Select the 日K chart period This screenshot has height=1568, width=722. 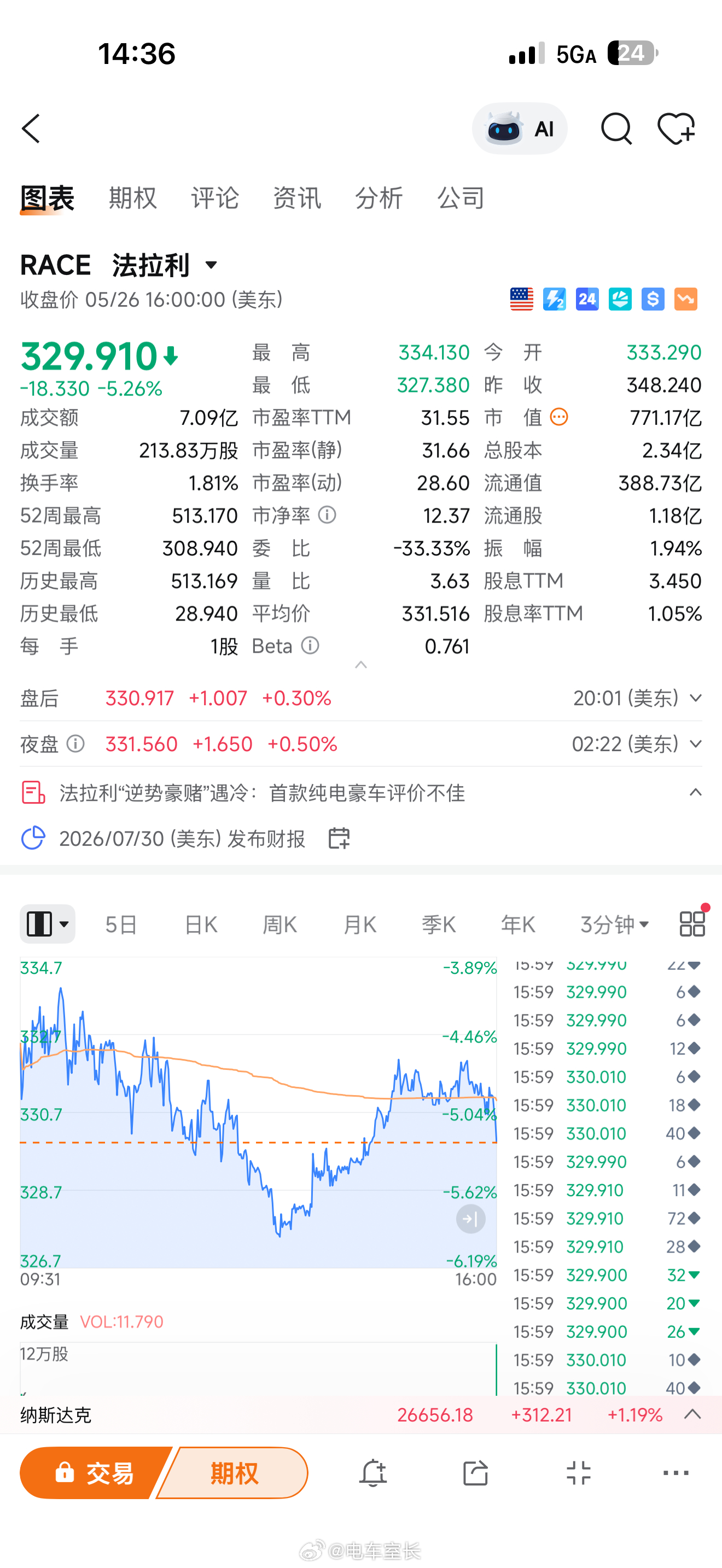(200, 925)
